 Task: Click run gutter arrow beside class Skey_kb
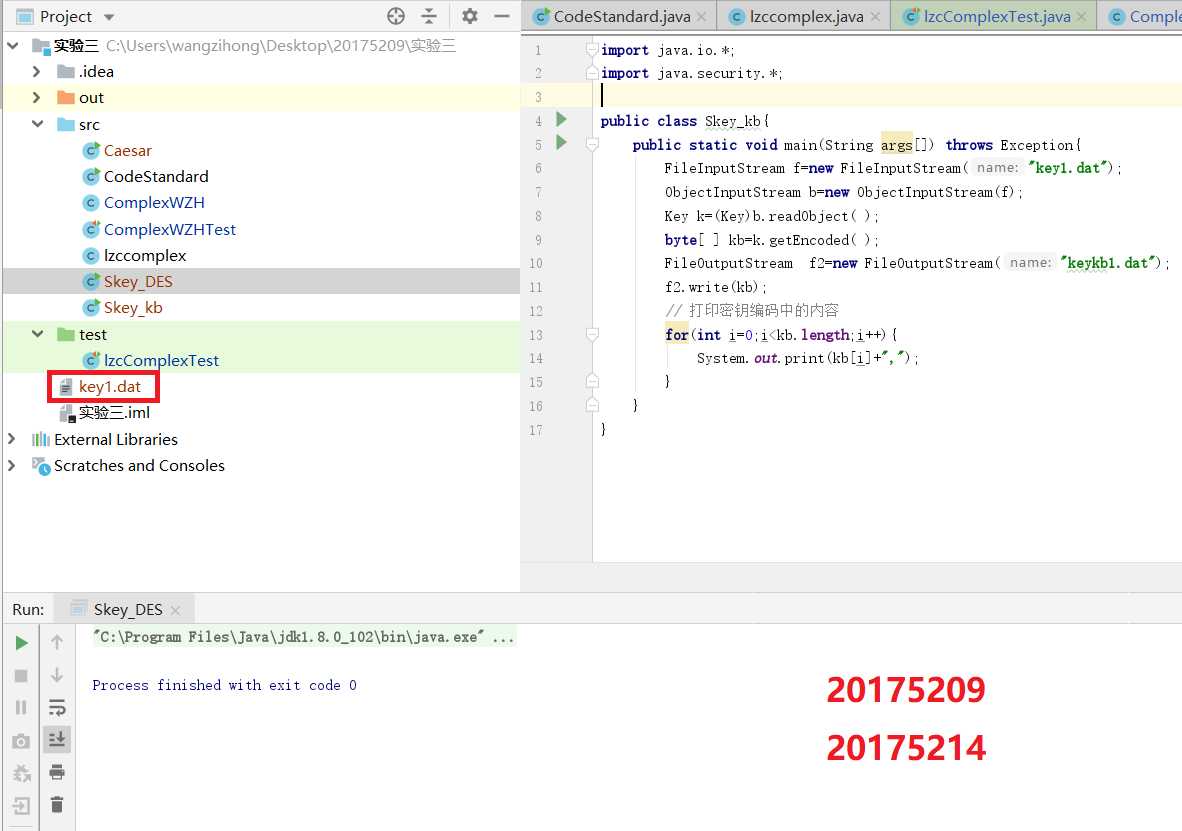[561, 119]
